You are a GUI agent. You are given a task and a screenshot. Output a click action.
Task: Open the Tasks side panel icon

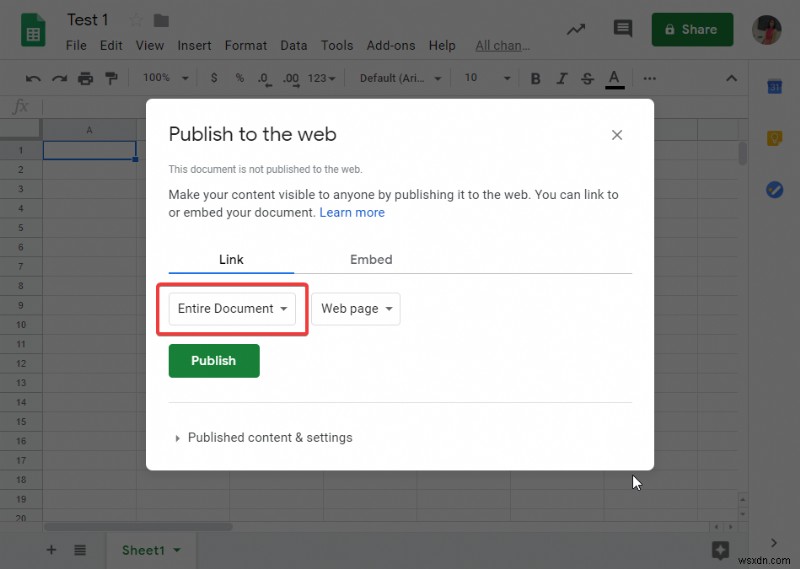coord(774,190)
